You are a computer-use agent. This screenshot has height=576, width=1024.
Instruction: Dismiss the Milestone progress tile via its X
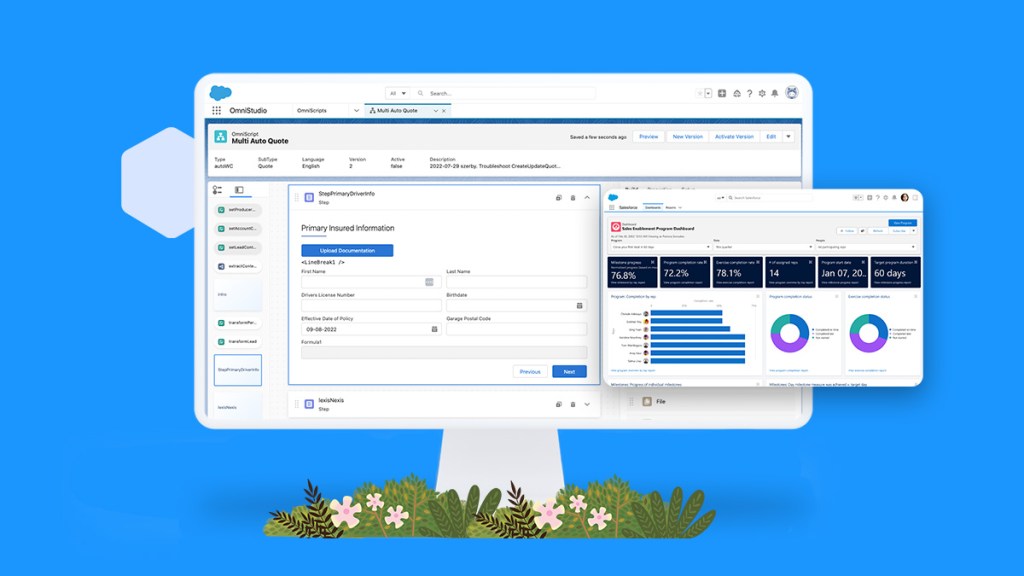651,261
